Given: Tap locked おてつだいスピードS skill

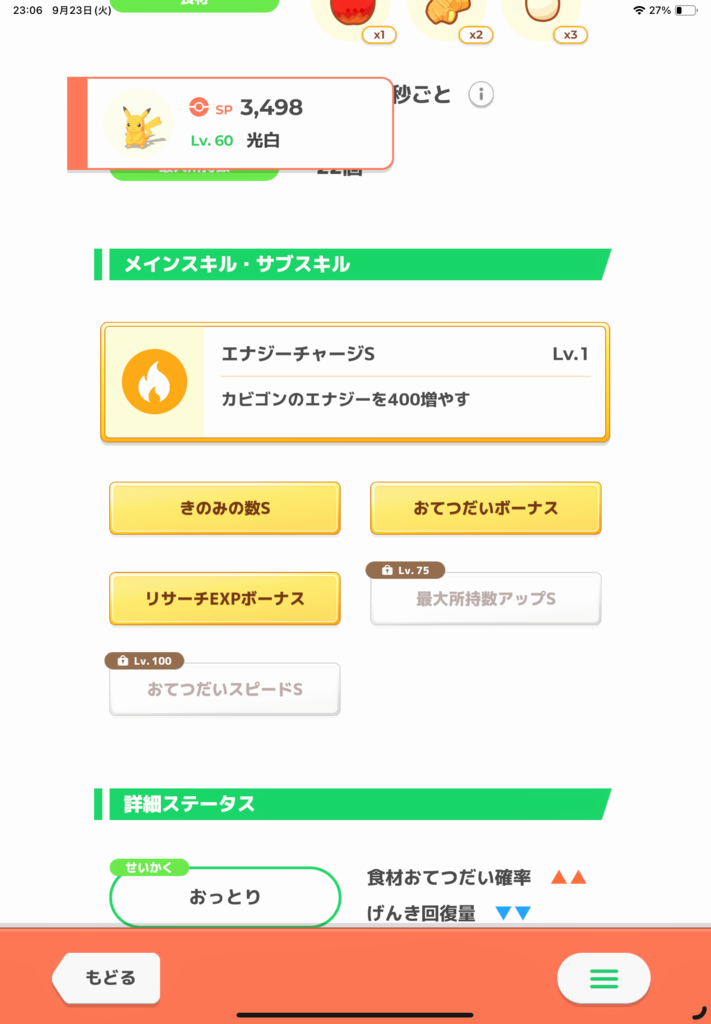Looking at the screenshot, I should pos(225,689).
